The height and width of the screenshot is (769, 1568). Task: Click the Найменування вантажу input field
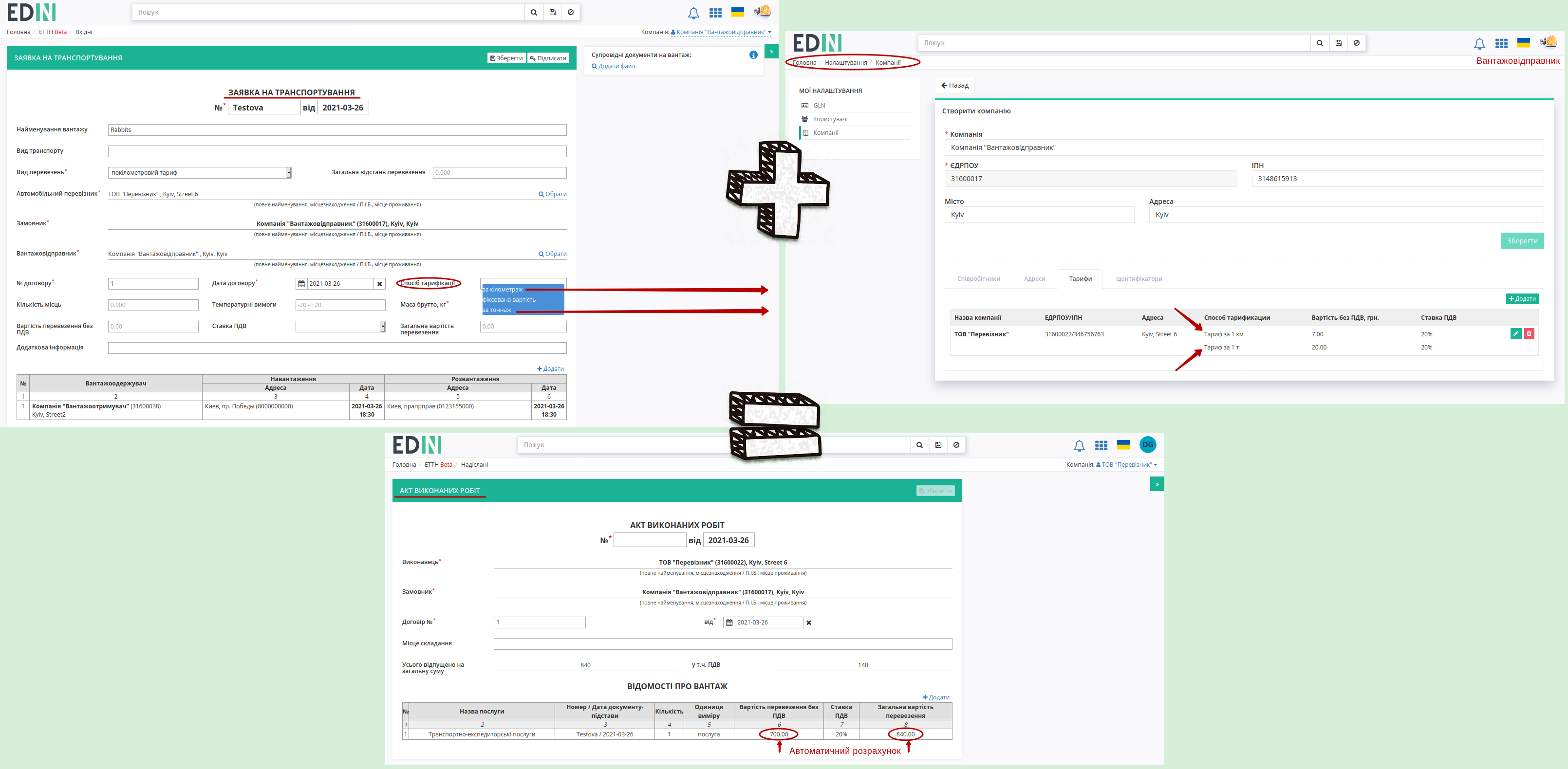pos(337,129)
